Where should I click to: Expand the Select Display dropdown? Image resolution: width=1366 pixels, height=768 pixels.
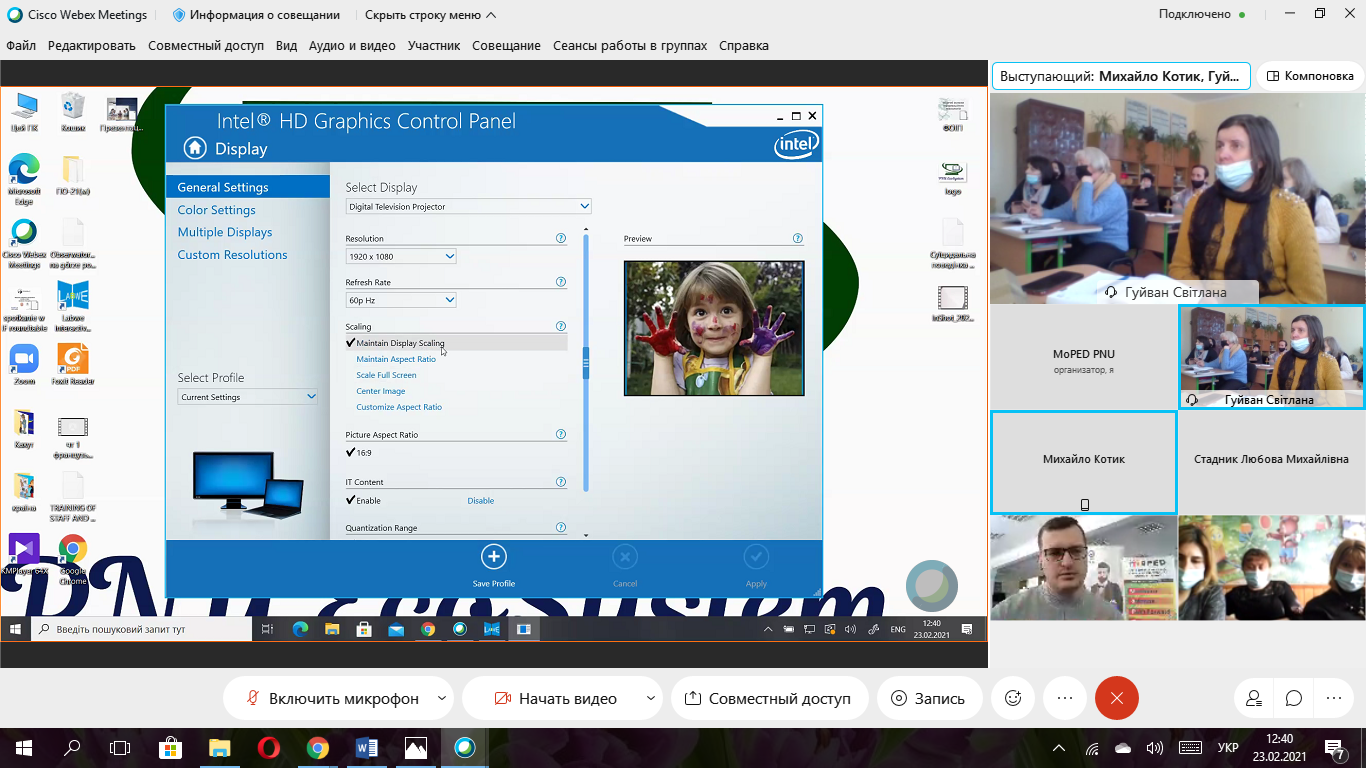coord(469,206)
